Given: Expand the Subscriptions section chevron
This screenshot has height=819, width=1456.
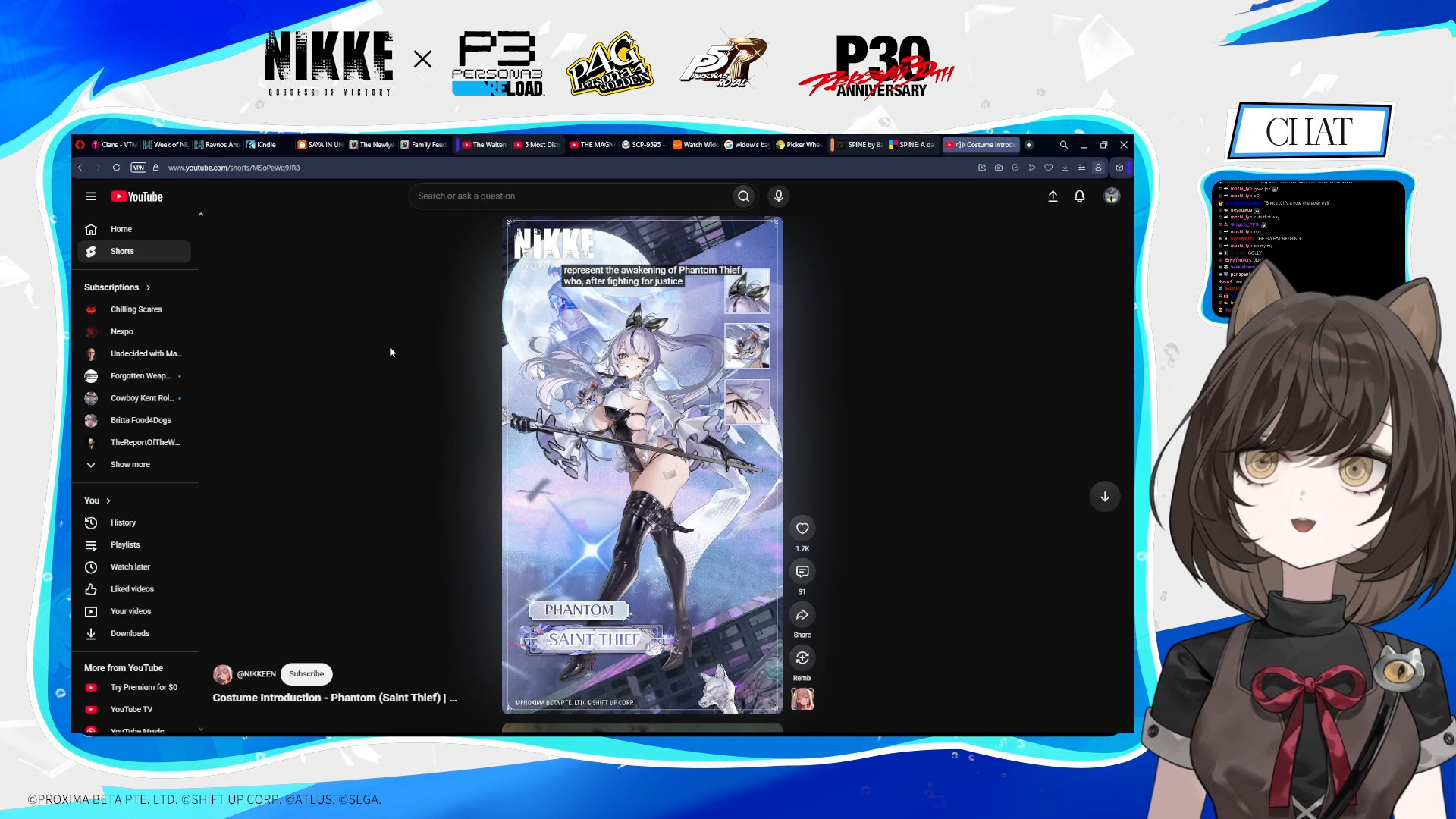Looking at the screenshot, I should [149, 288].
